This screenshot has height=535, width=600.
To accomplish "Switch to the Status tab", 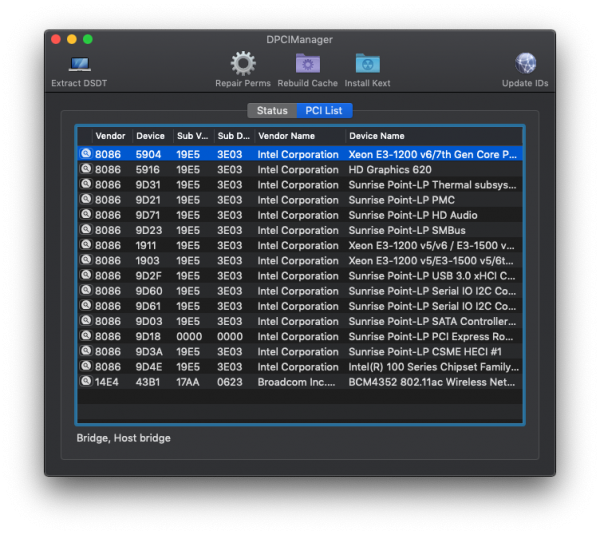I will 271,111.
